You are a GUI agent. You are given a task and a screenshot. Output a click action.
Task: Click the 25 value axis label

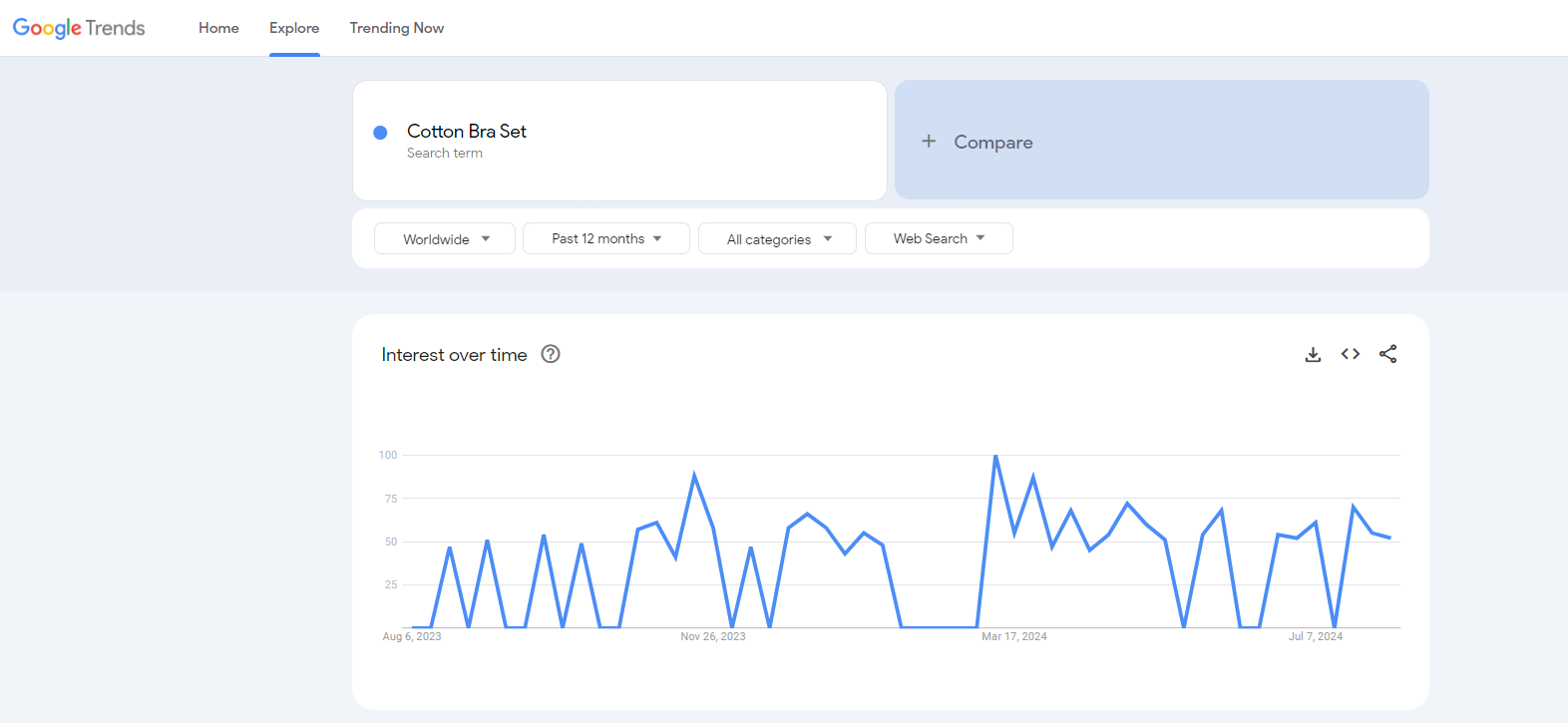(x=391, y=584)
